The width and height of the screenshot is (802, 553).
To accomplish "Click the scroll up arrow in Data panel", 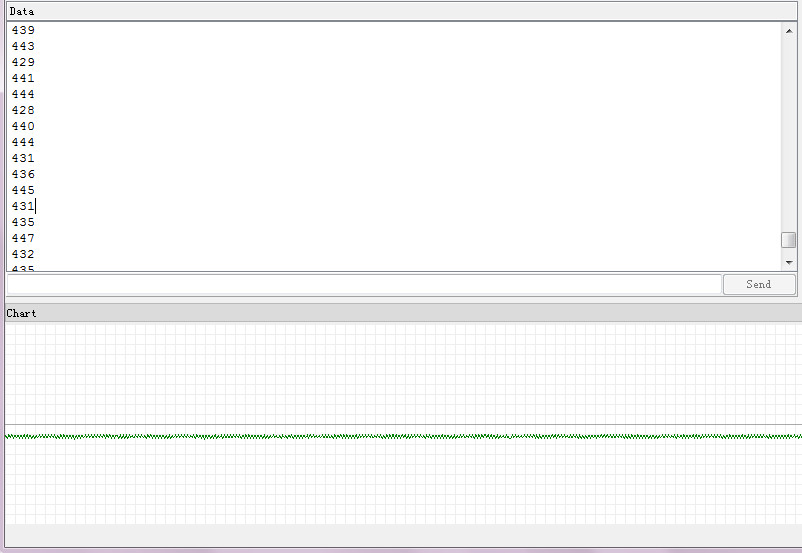I will [x=789, y=31].
